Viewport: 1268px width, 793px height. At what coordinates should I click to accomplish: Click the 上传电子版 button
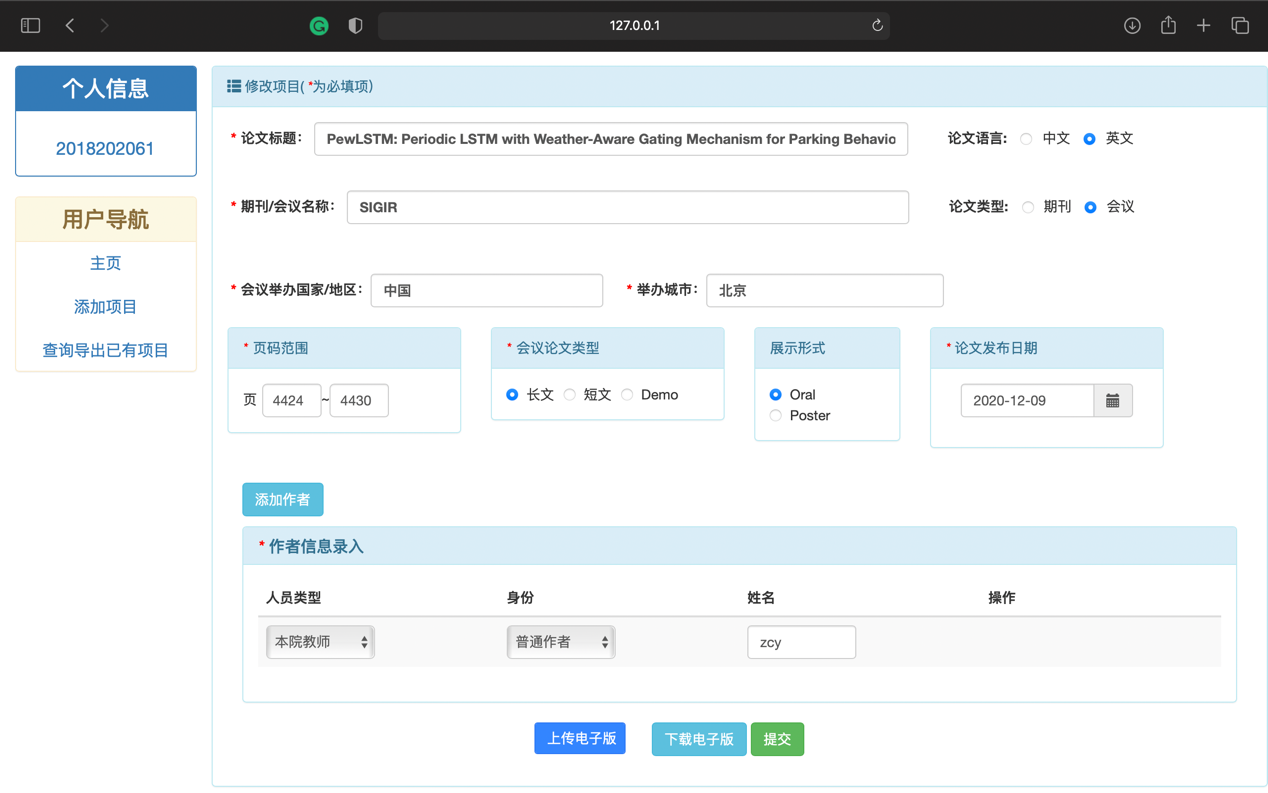pyautogui.click(x=580, y=738)
